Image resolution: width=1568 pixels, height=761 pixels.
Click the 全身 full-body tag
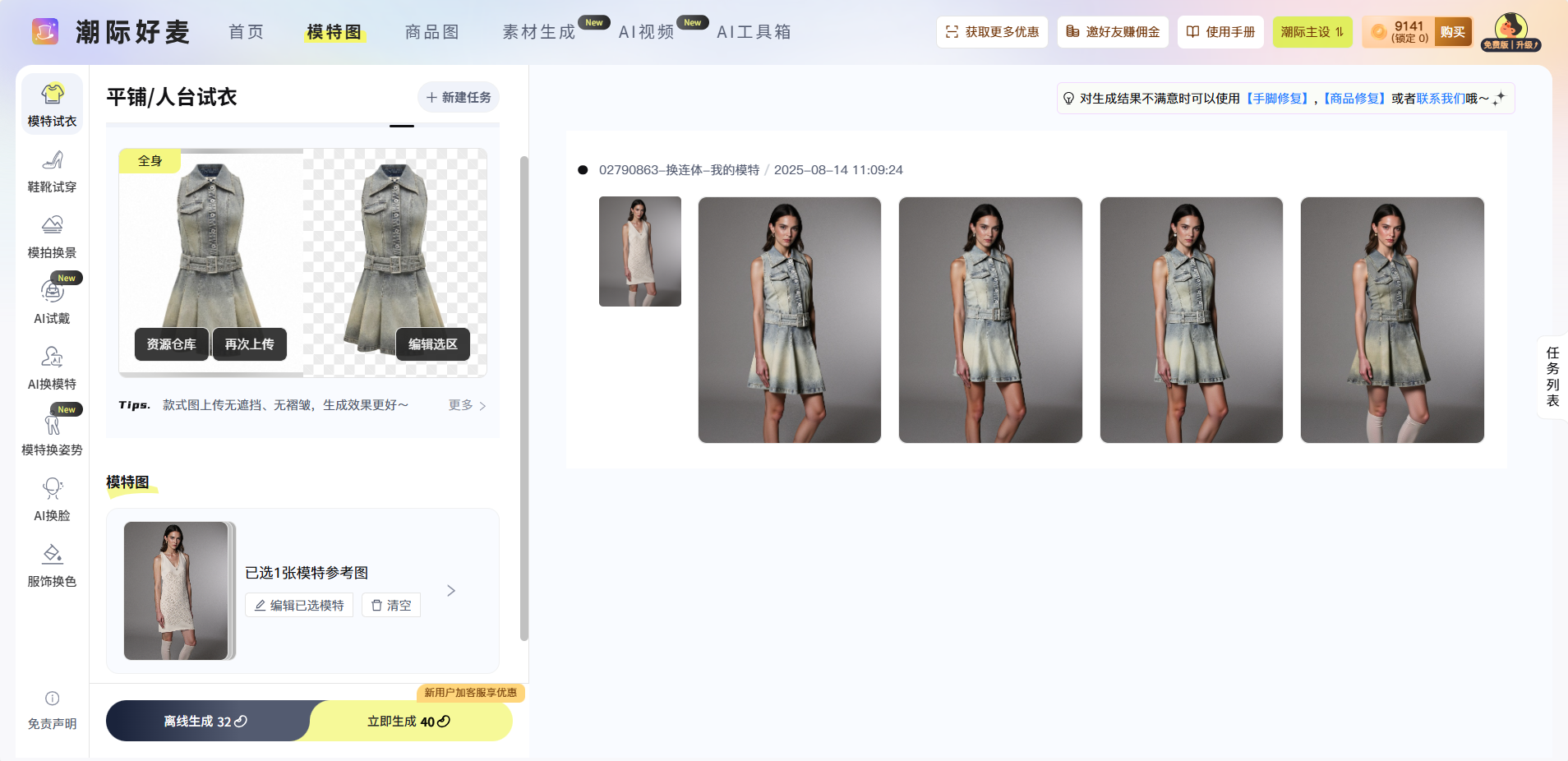pyautogui.click(x=150, y=161)
